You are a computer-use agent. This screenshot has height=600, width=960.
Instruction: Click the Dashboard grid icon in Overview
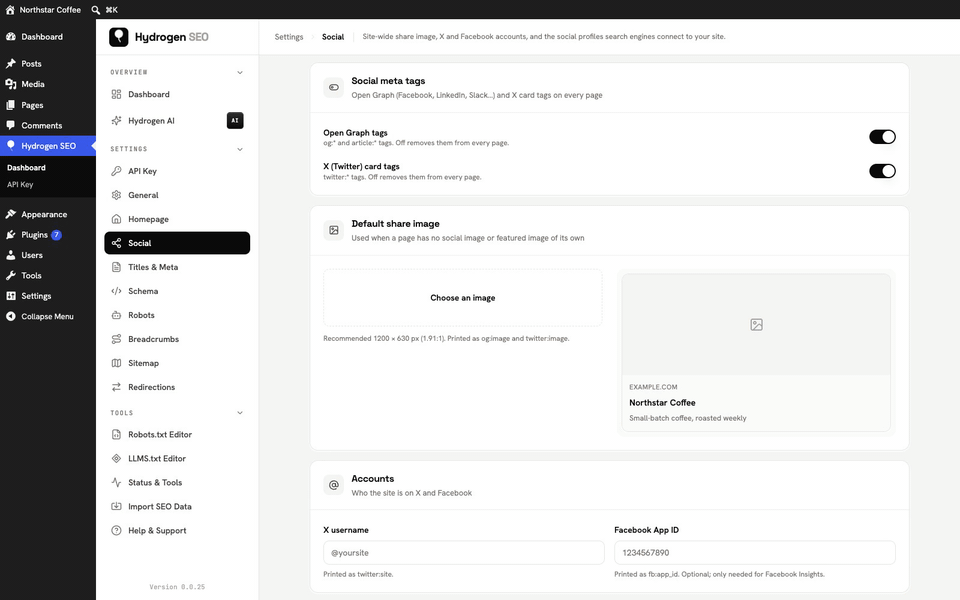coord(116,94)
